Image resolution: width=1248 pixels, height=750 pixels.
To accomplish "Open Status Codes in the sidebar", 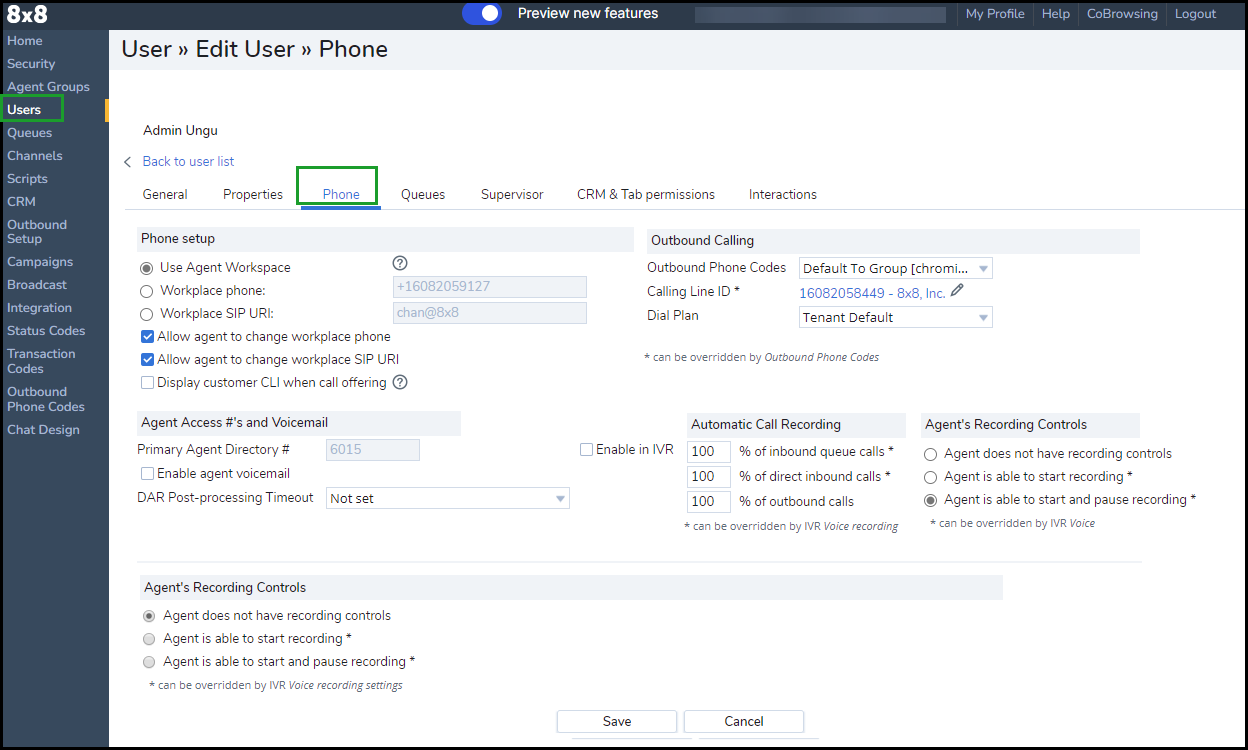I will pos(46,331).
